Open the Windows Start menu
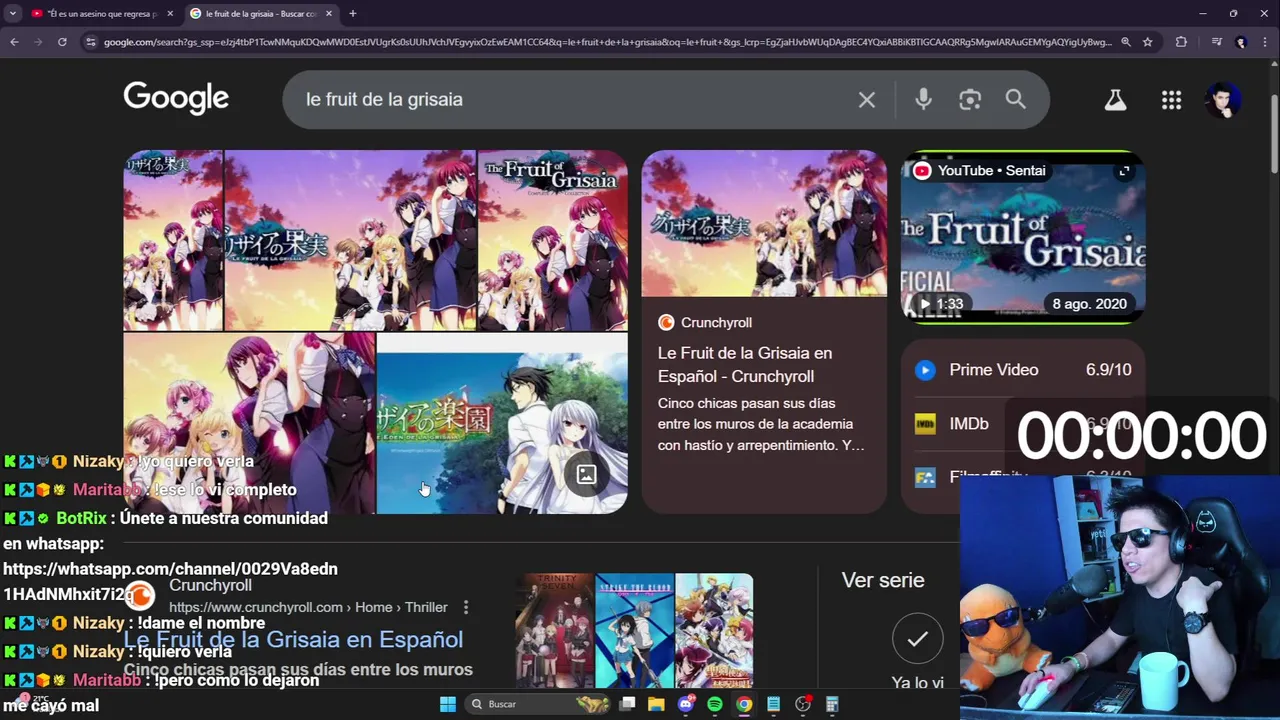 [447, 704]
